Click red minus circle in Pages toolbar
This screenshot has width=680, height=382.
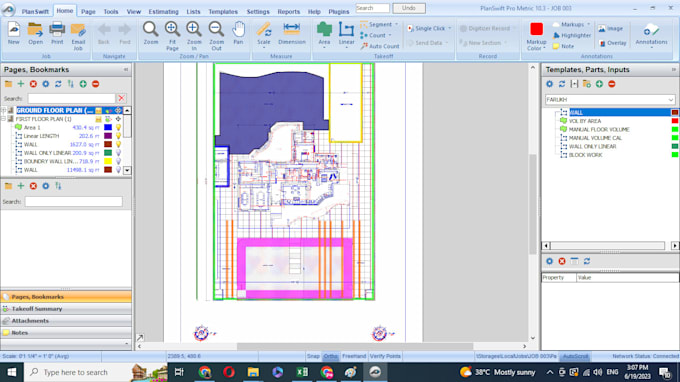95,84
